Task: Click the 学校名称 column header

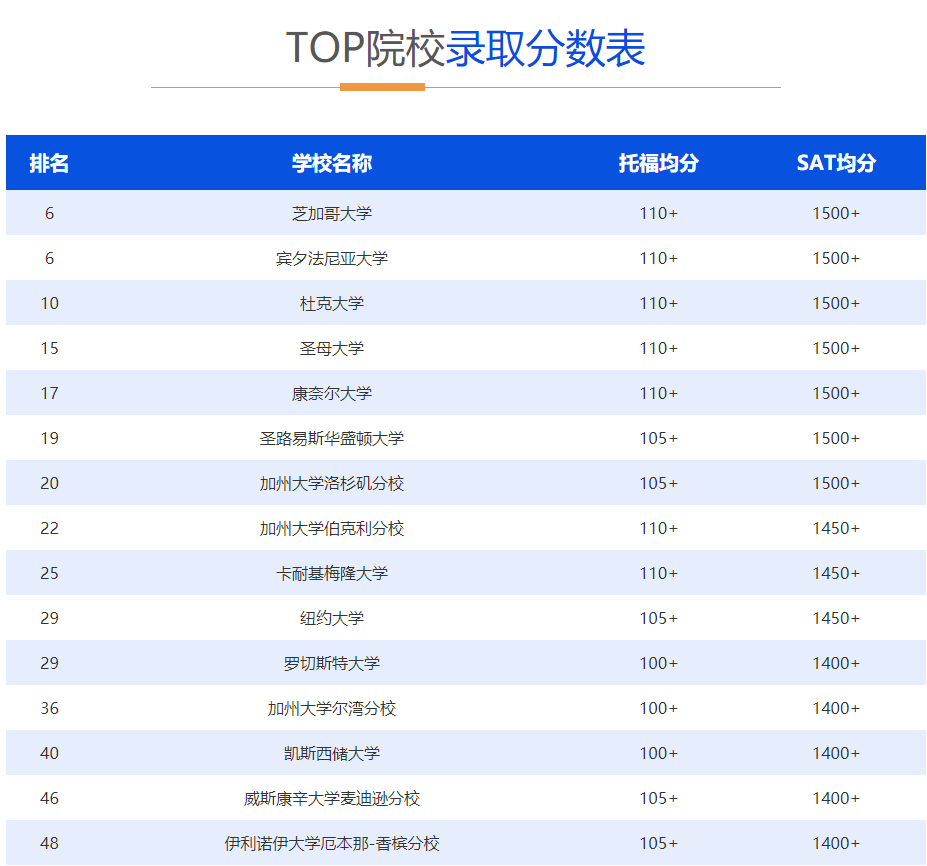Action: [332, 163]
